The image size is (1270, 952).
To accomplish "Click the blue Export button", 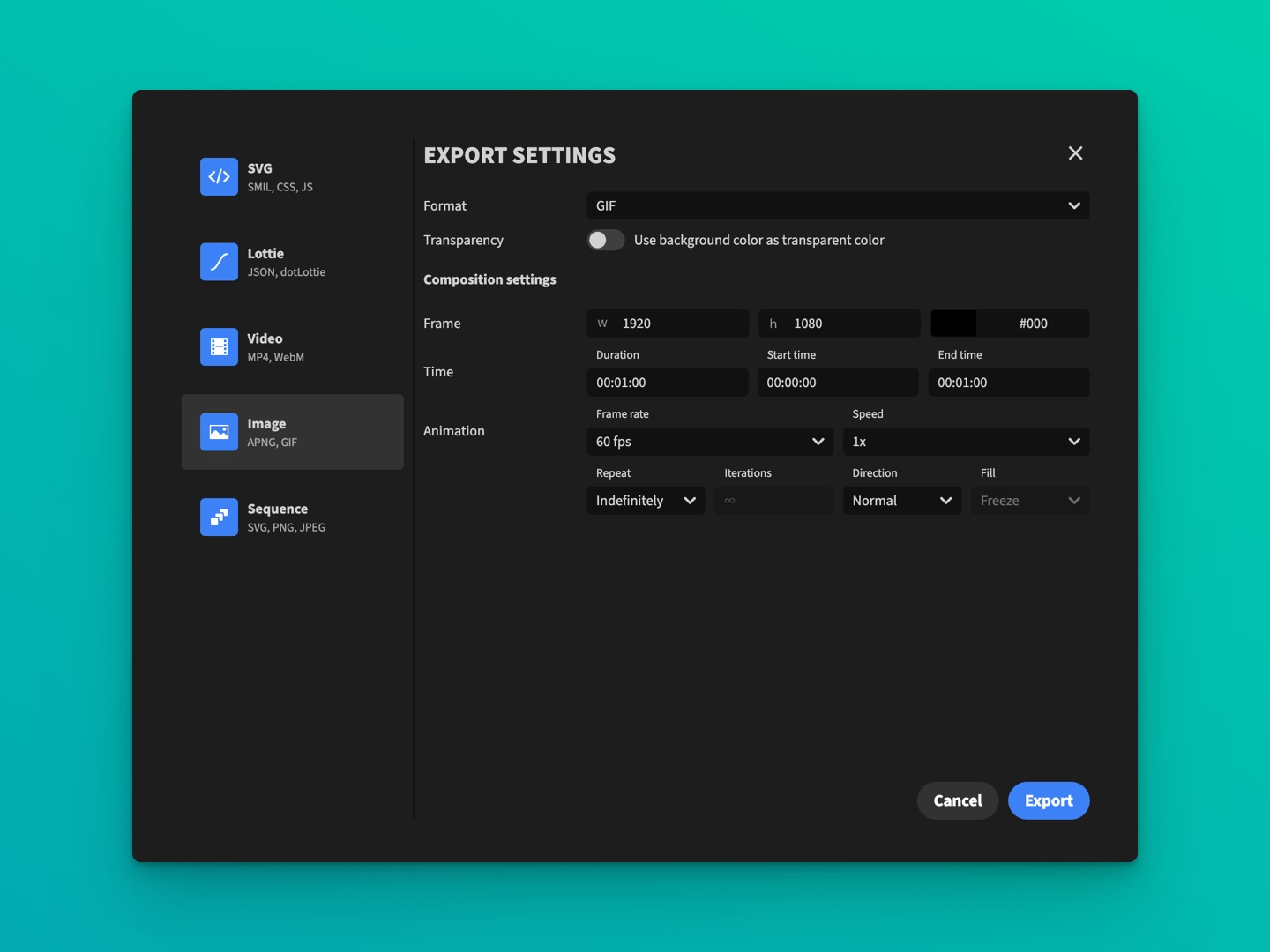I will pyautogui.click(x=1049, y=800).
